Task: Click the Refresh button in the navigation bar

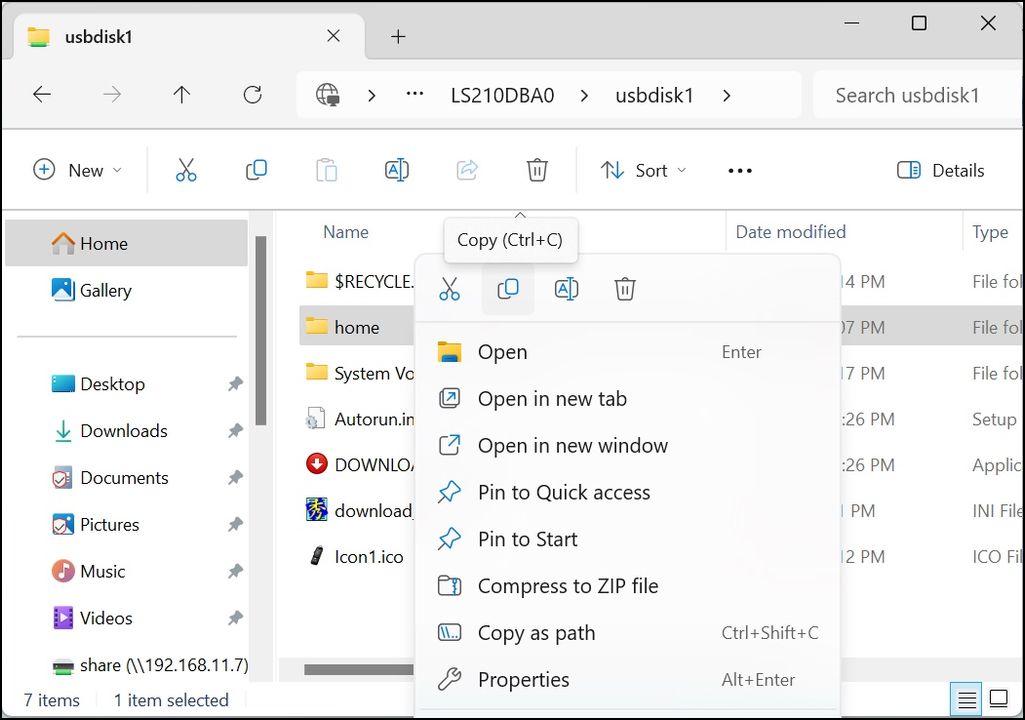Action: click(252, 95)
